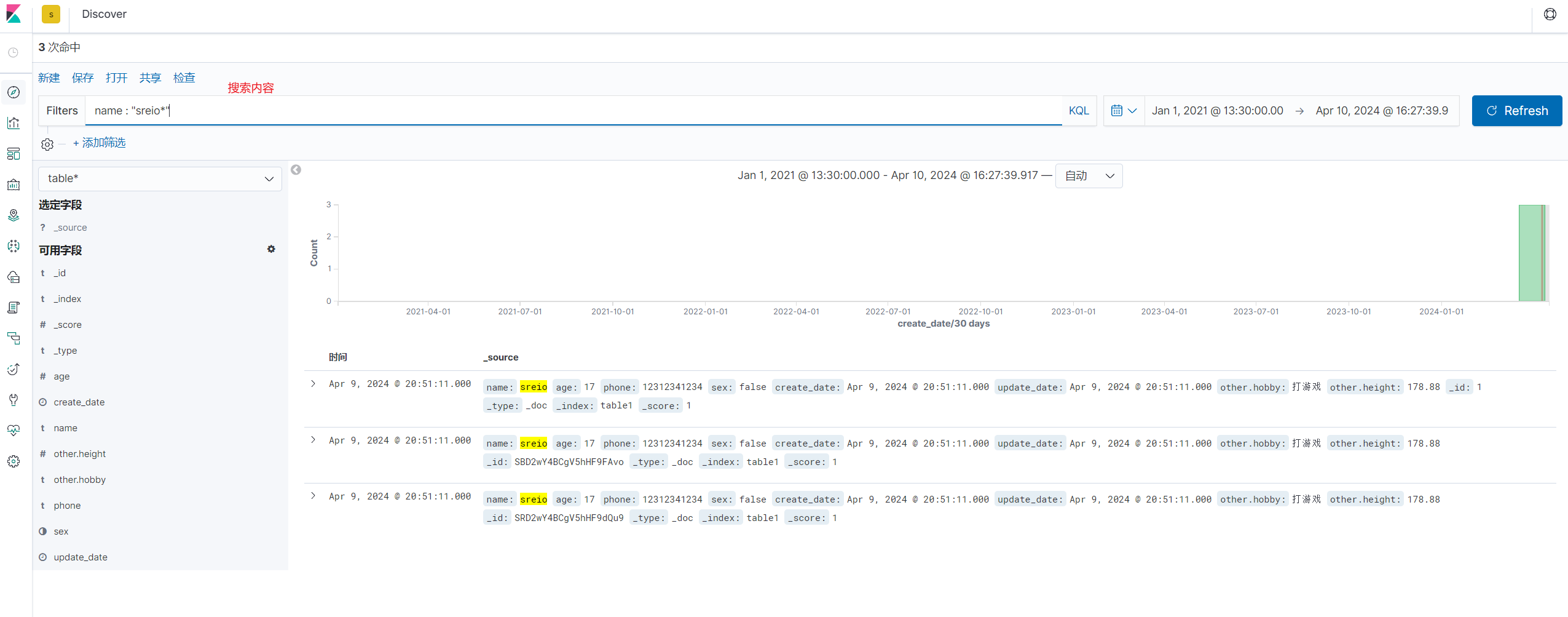Open available fields settings gear

click(271, 249)
